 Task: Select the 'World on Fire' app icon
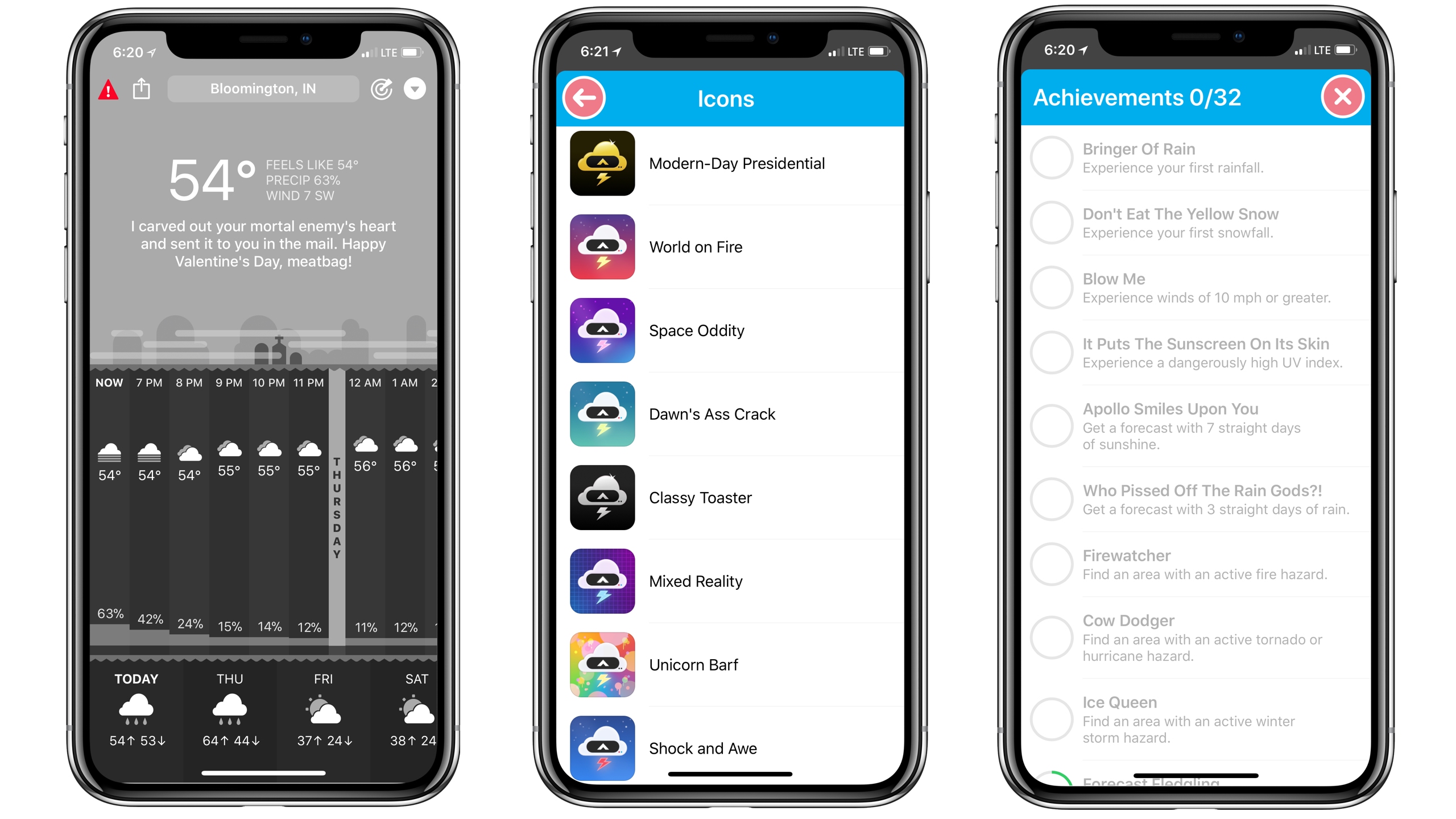pos(601,246)
